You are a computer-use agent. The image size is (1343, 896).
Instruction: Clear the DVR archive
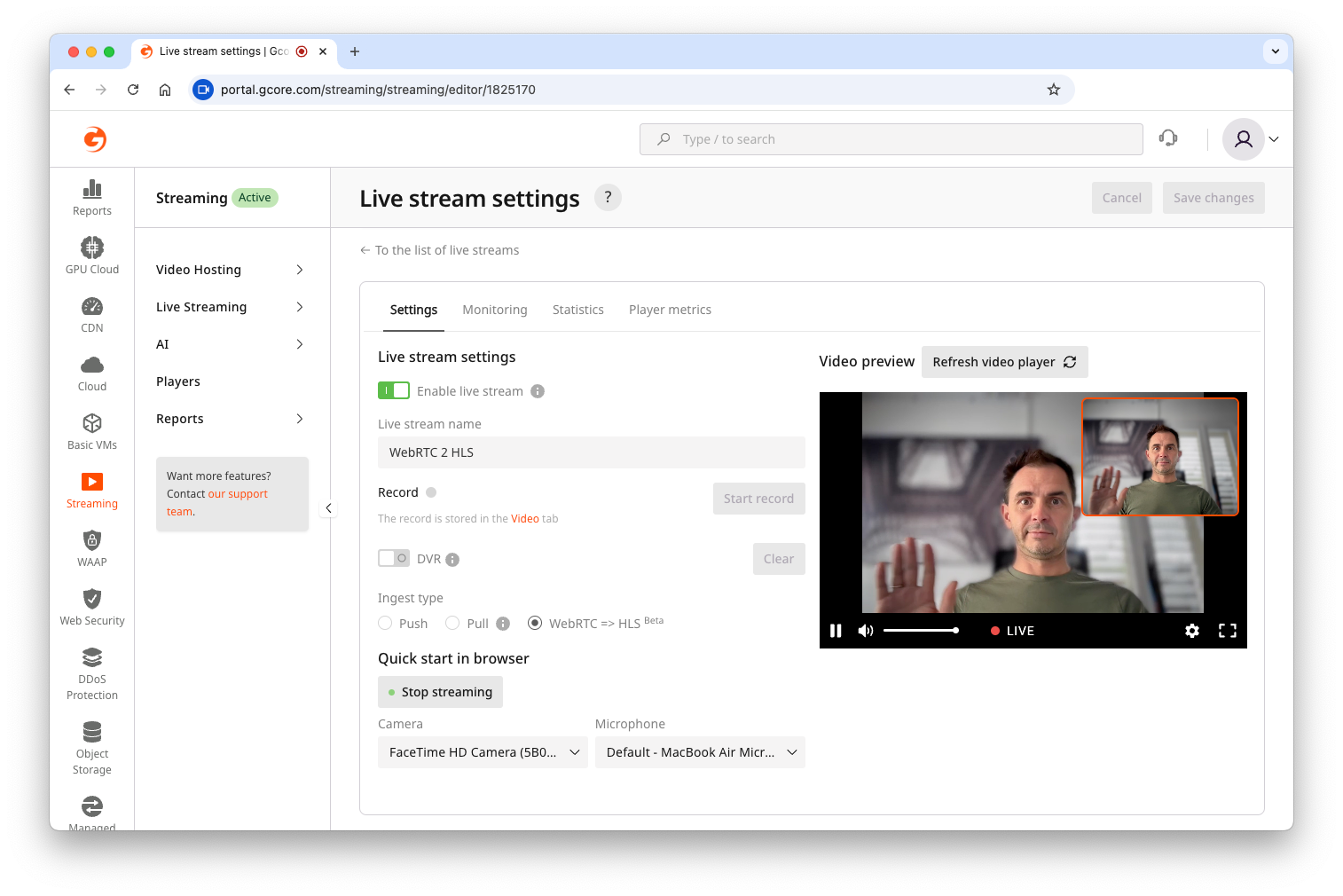click(x=779, y=559)
